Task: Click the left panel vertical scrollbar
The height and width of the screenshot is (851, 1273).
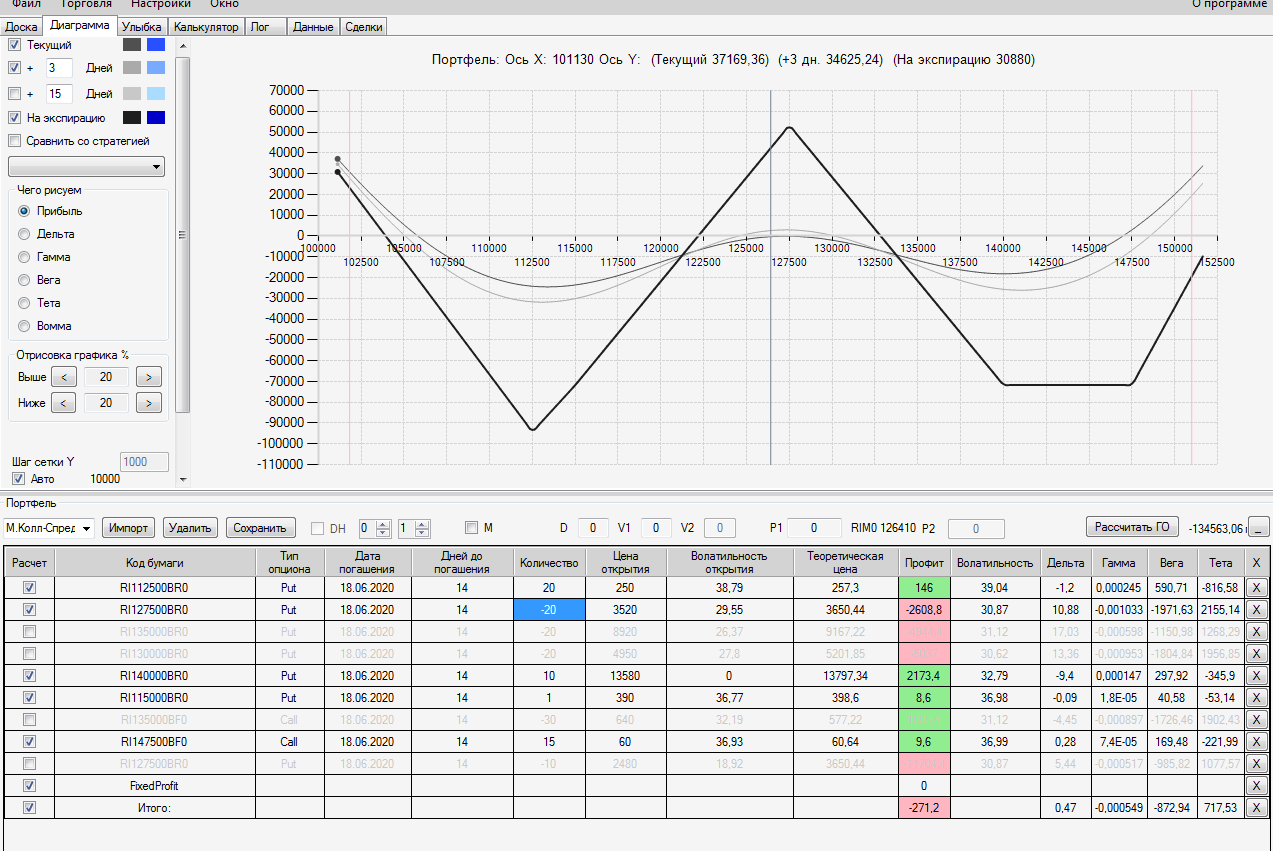Action: coord(182,235)
